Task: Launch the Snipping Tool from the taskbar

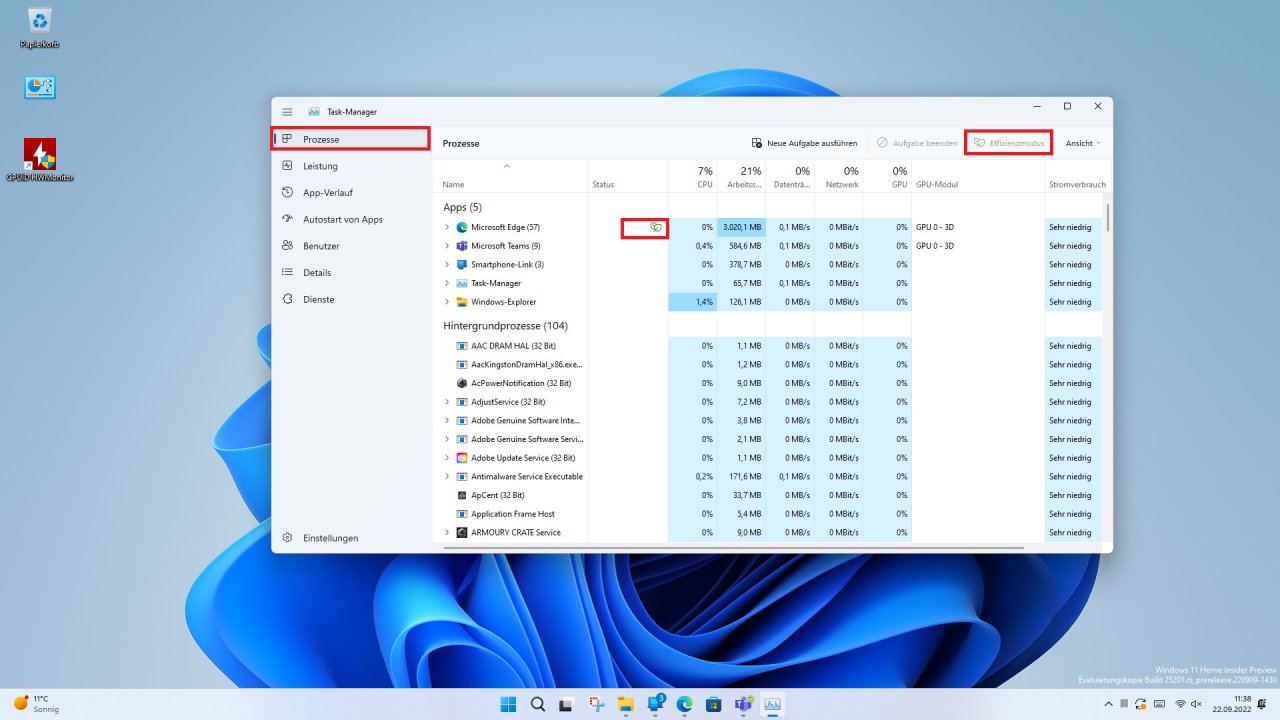Action: point(597,704)
